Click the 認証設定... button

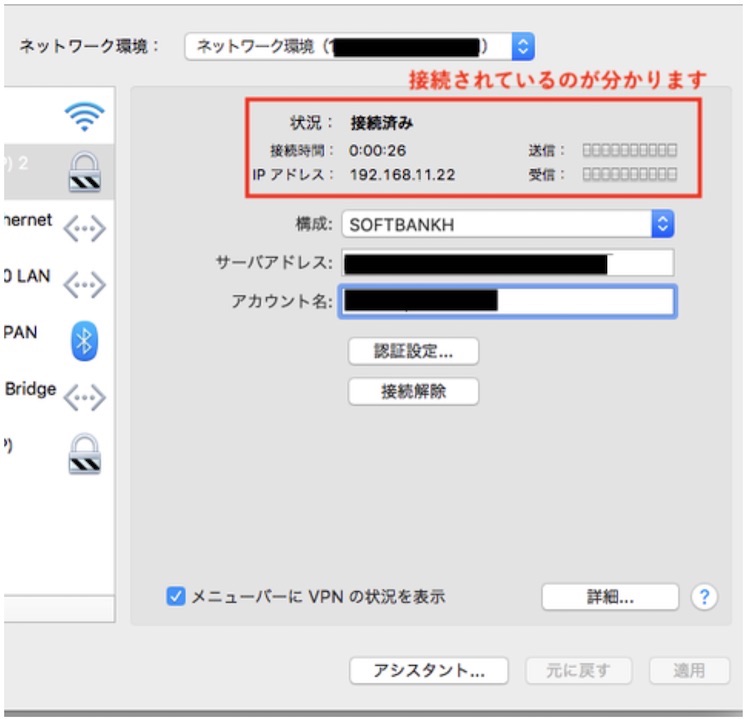coord(413,352)
